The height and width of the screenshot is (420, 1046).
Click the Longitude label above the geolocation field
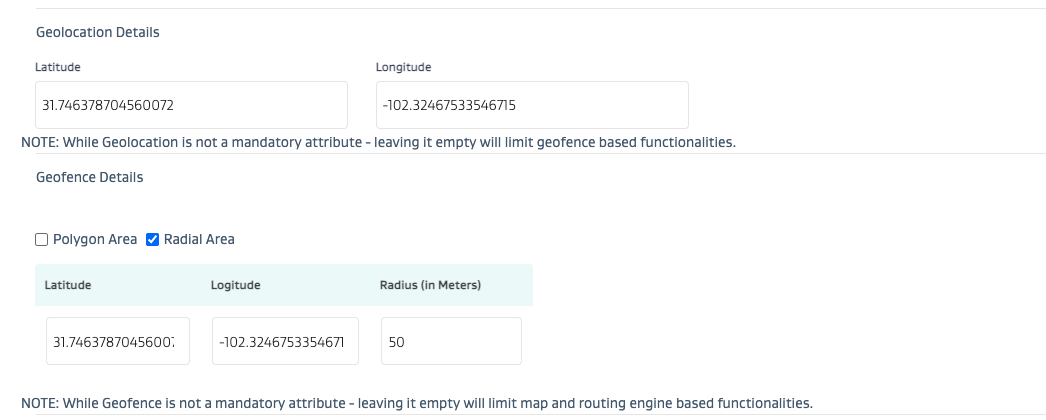pos(403,67)
